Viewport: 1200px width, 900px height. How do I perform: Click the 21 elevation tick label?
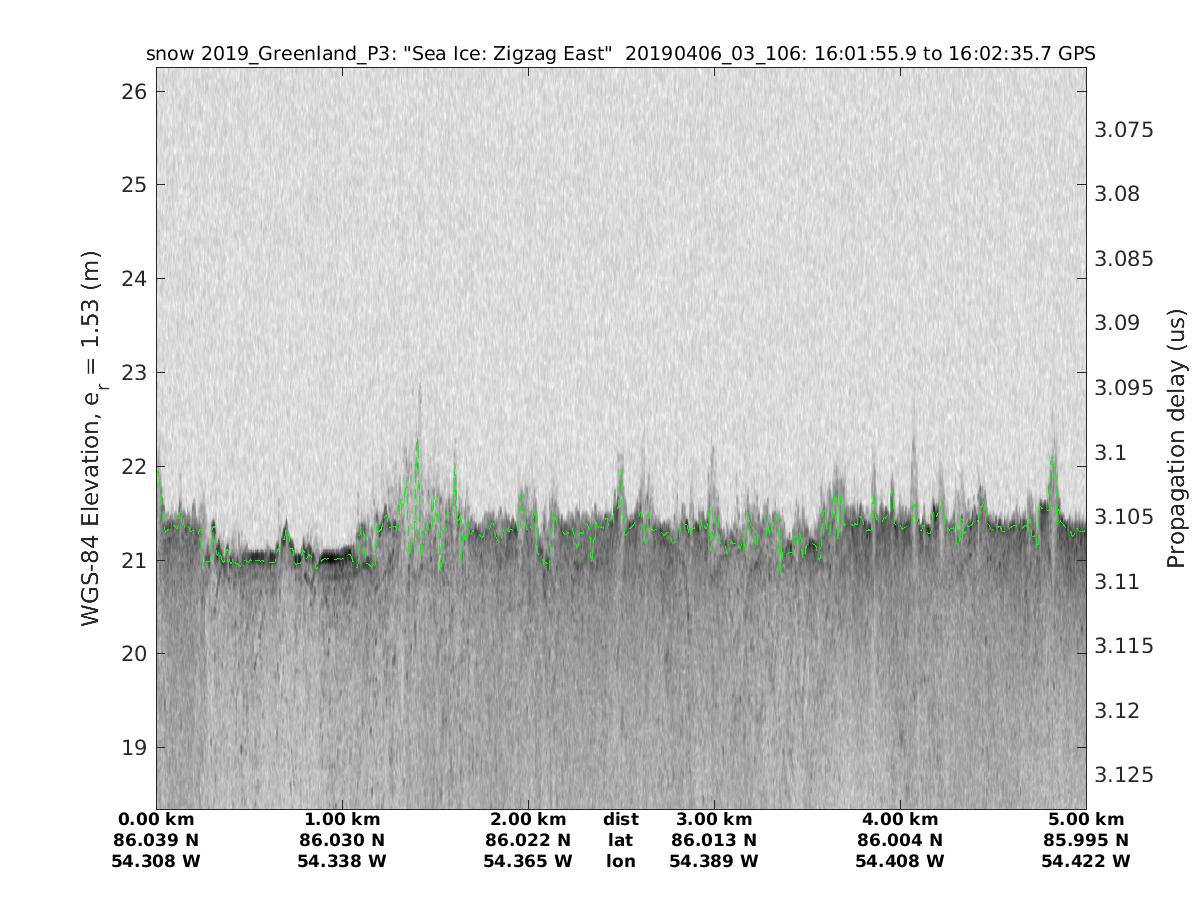133,560
